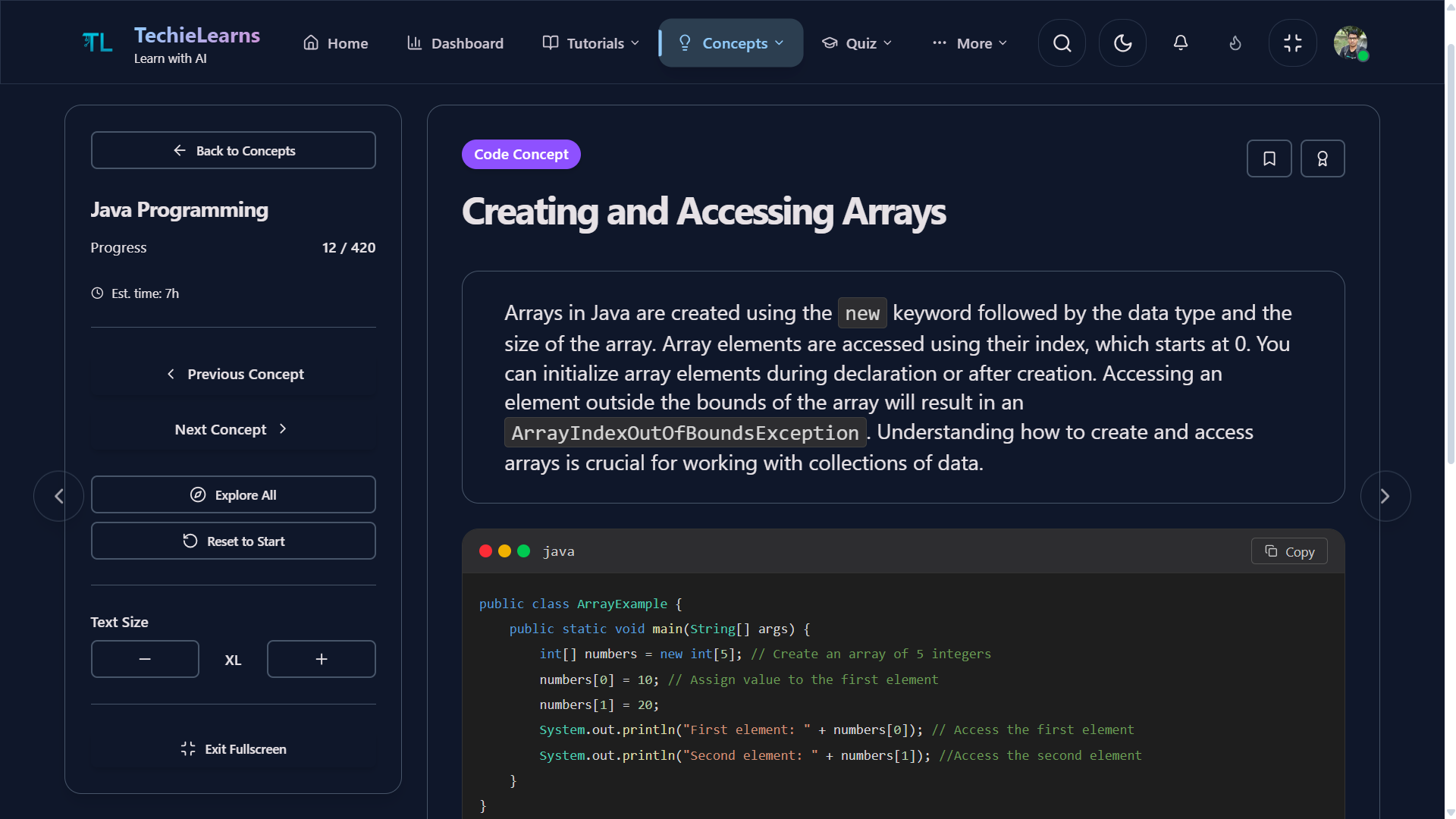Open the Concepts dropdown

[x=730, y=42]
